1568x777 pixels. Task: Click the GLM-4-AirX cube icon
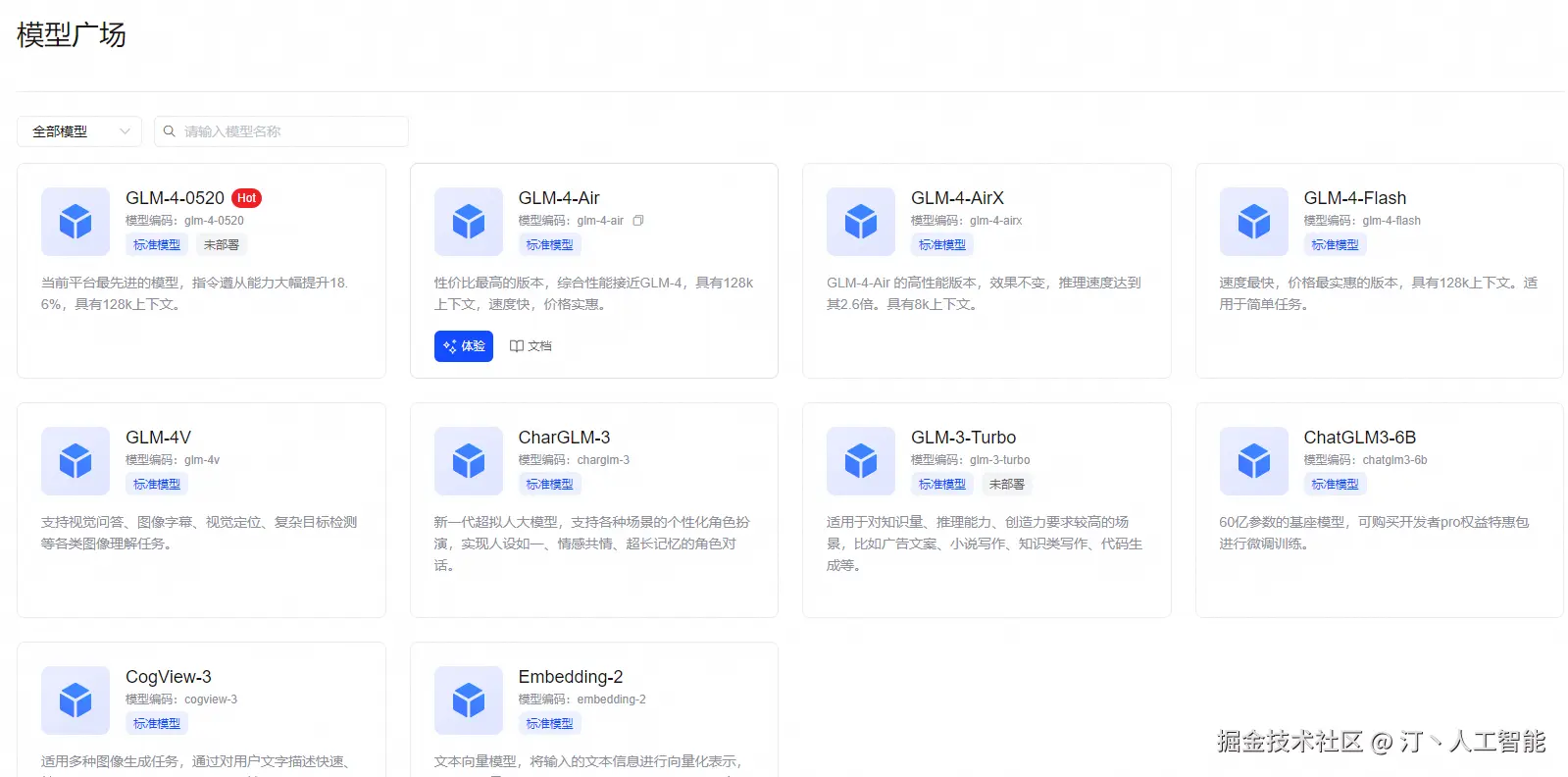[861, 222]
